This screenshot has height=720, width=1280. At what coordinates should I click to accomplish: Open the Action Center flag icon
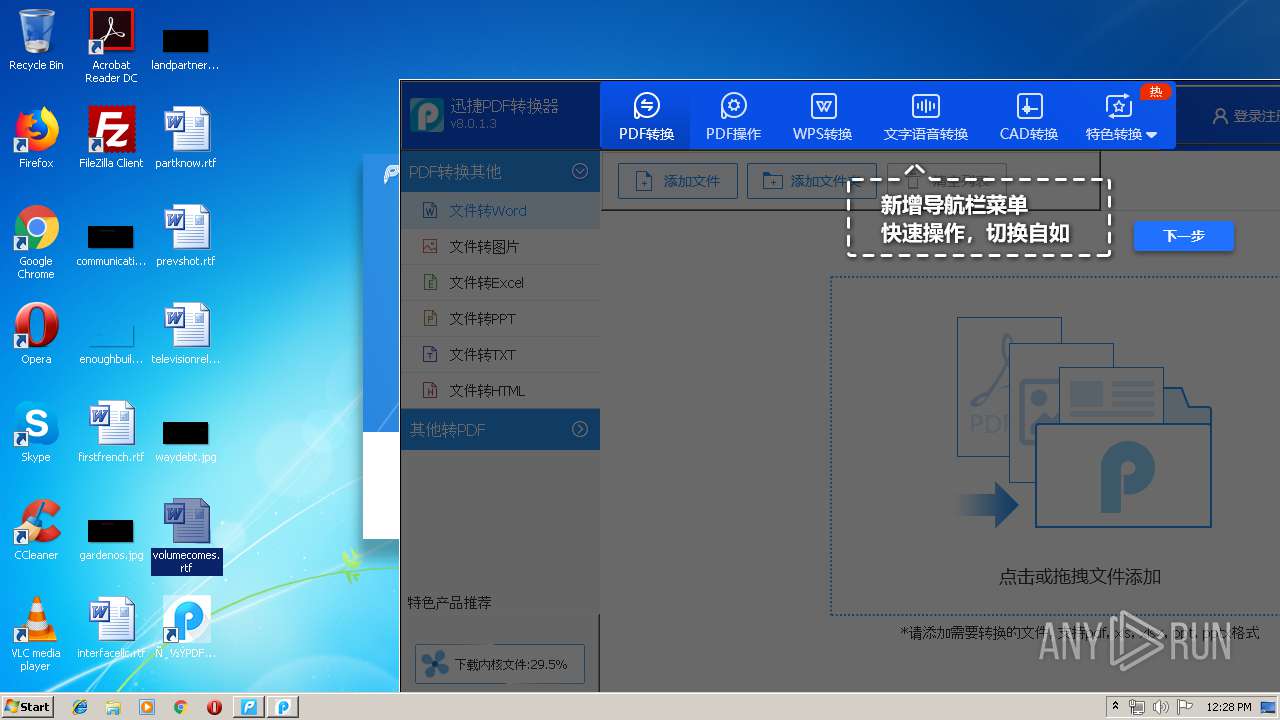[x=1183, y=707]
